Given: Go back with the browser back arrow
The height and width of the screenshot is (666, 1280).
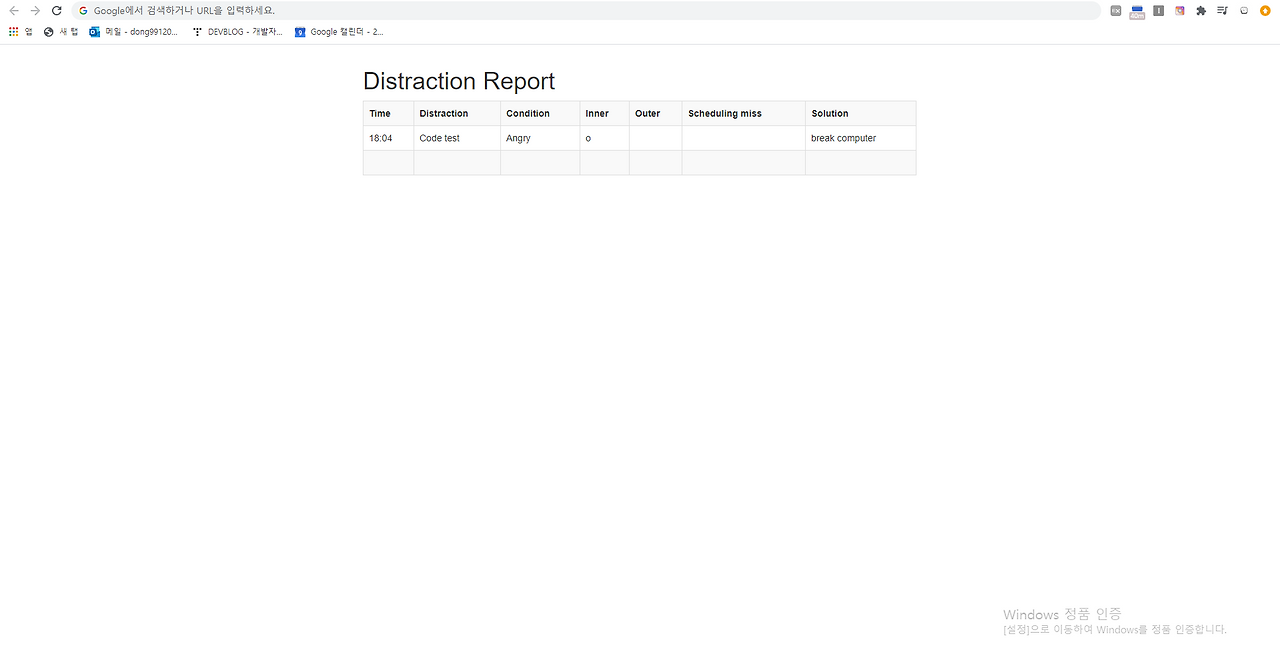Looking at the screenshot, I should (x=14, y=10).
